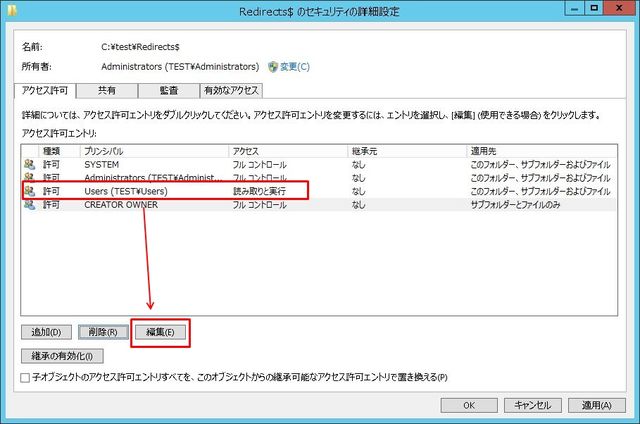
Task: Confirm with the OK button
Action: [469, 405]
